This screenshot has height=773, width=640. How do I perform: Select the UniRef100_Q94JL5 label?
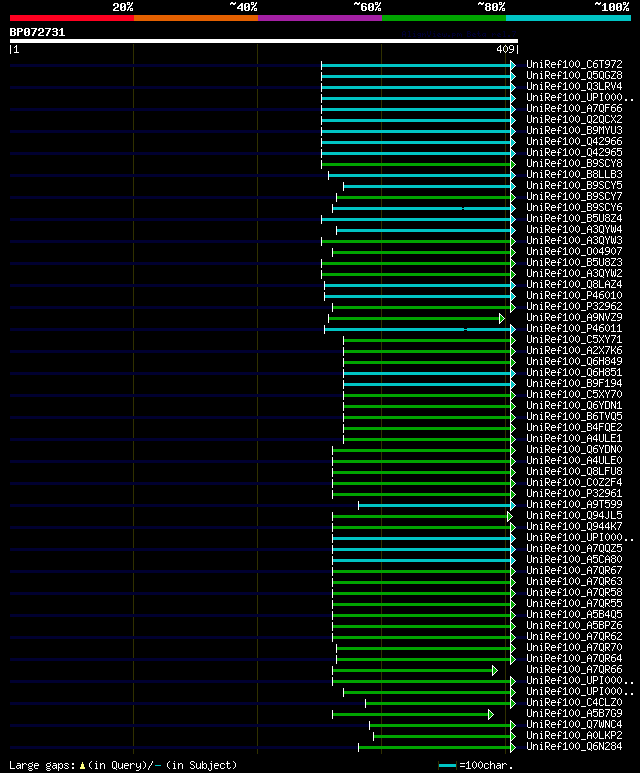click(574, 516)
